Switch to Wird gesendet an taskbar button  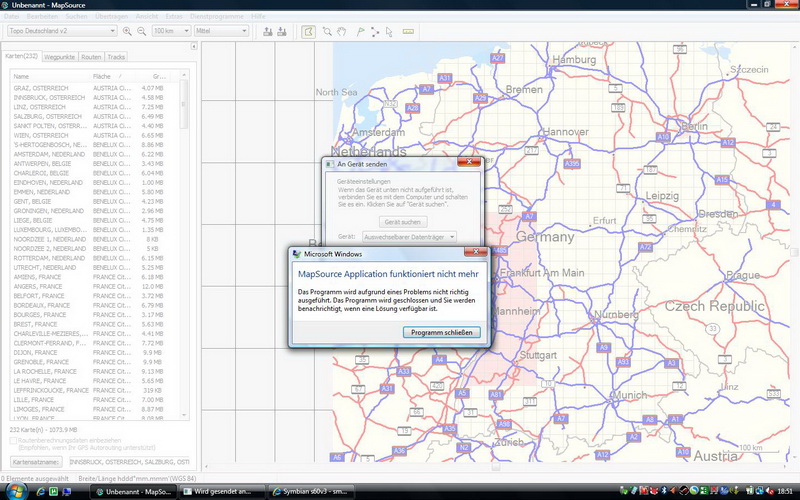click(x=223, y=492)
